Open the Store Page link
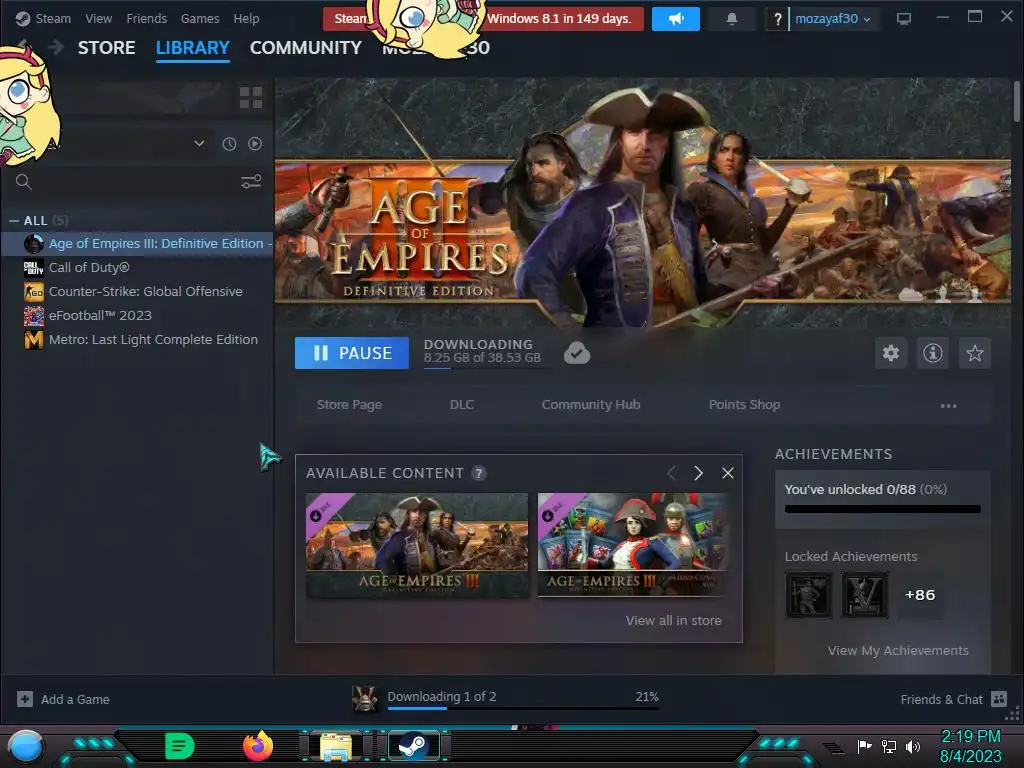Screen dimensions: 1024x768 [349, 405]
